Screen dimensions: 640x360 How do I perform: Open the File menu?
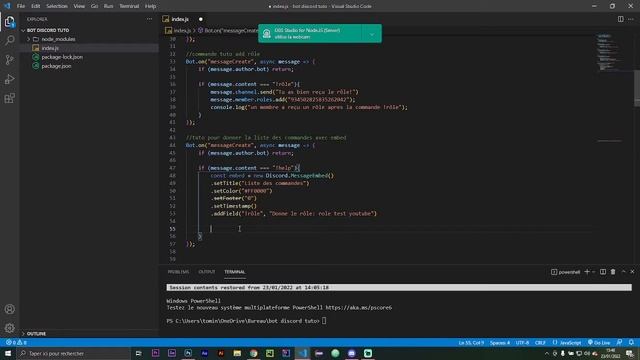point(21,6)
